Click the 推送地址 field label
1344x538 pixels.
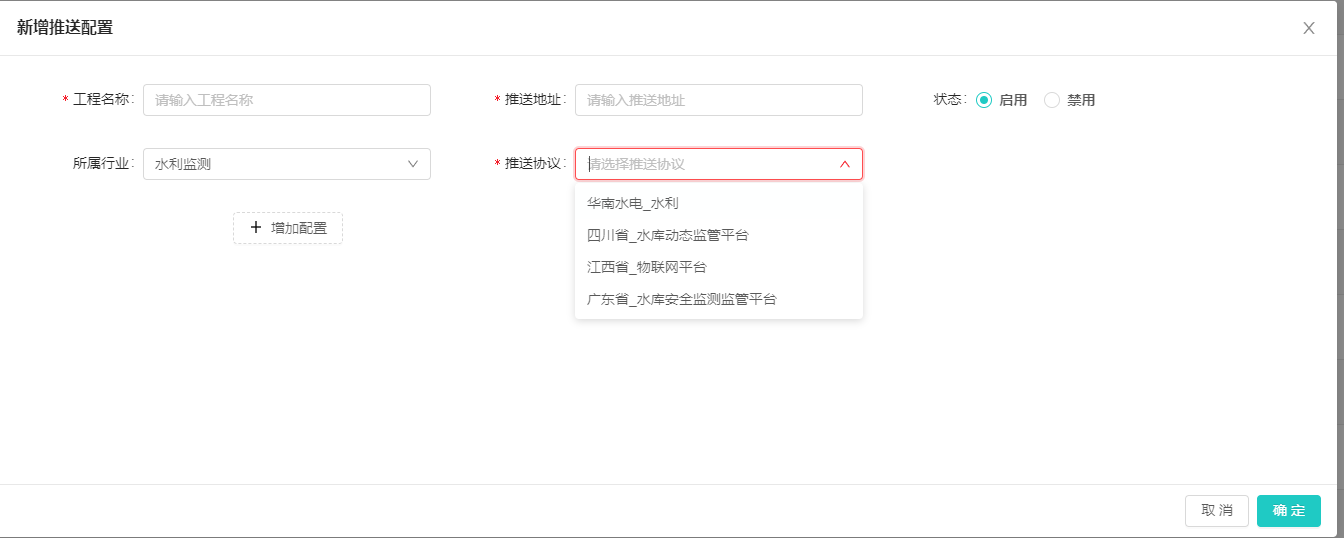[x=534, y=100]
